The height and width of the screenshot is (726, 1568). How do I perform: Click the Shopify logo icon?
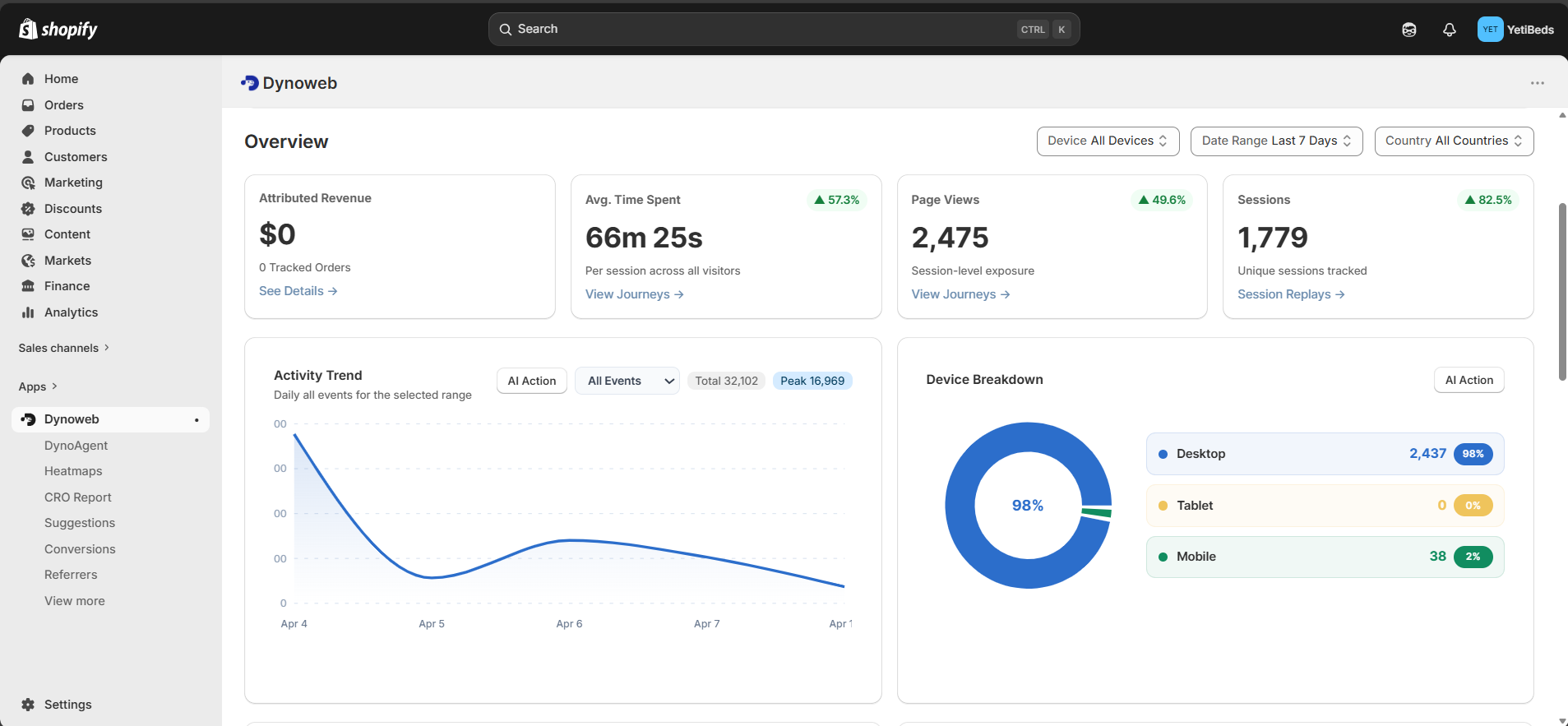coord(28,30)
